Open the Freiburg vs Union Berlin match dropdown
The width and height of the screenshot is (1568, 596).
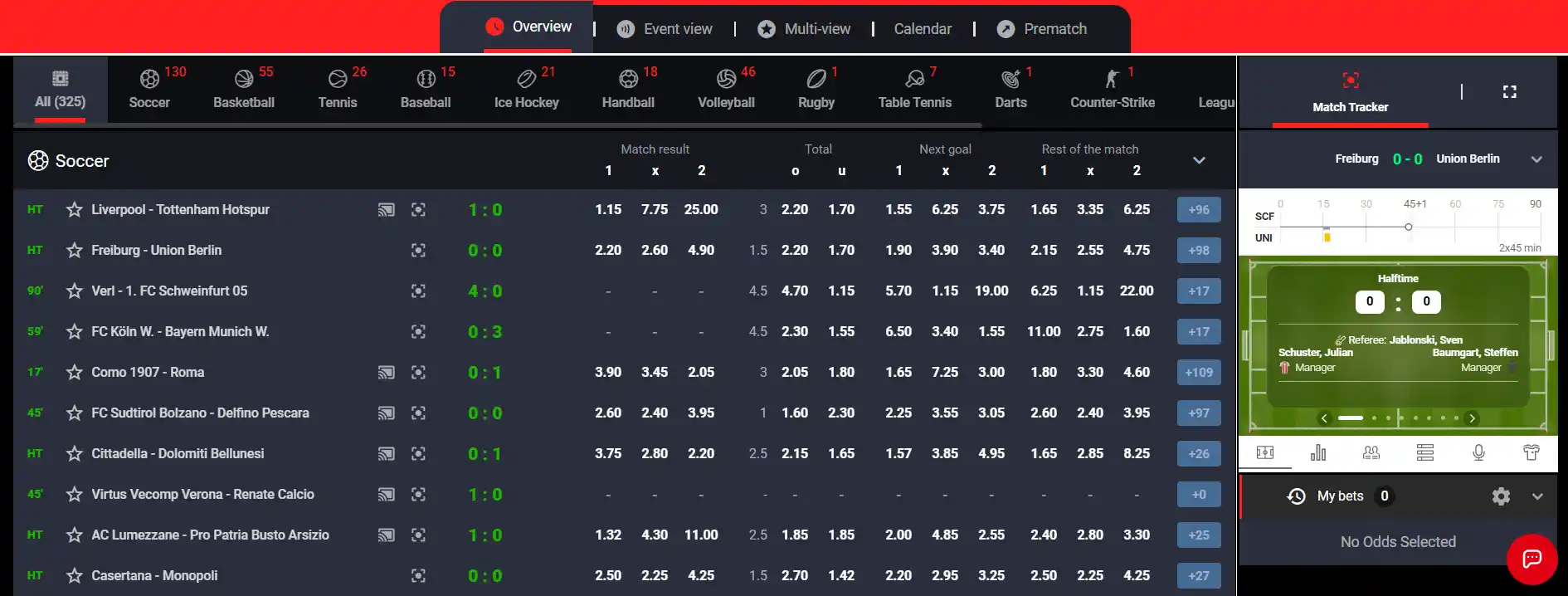pyautogui.click(x=1536, y=159)
